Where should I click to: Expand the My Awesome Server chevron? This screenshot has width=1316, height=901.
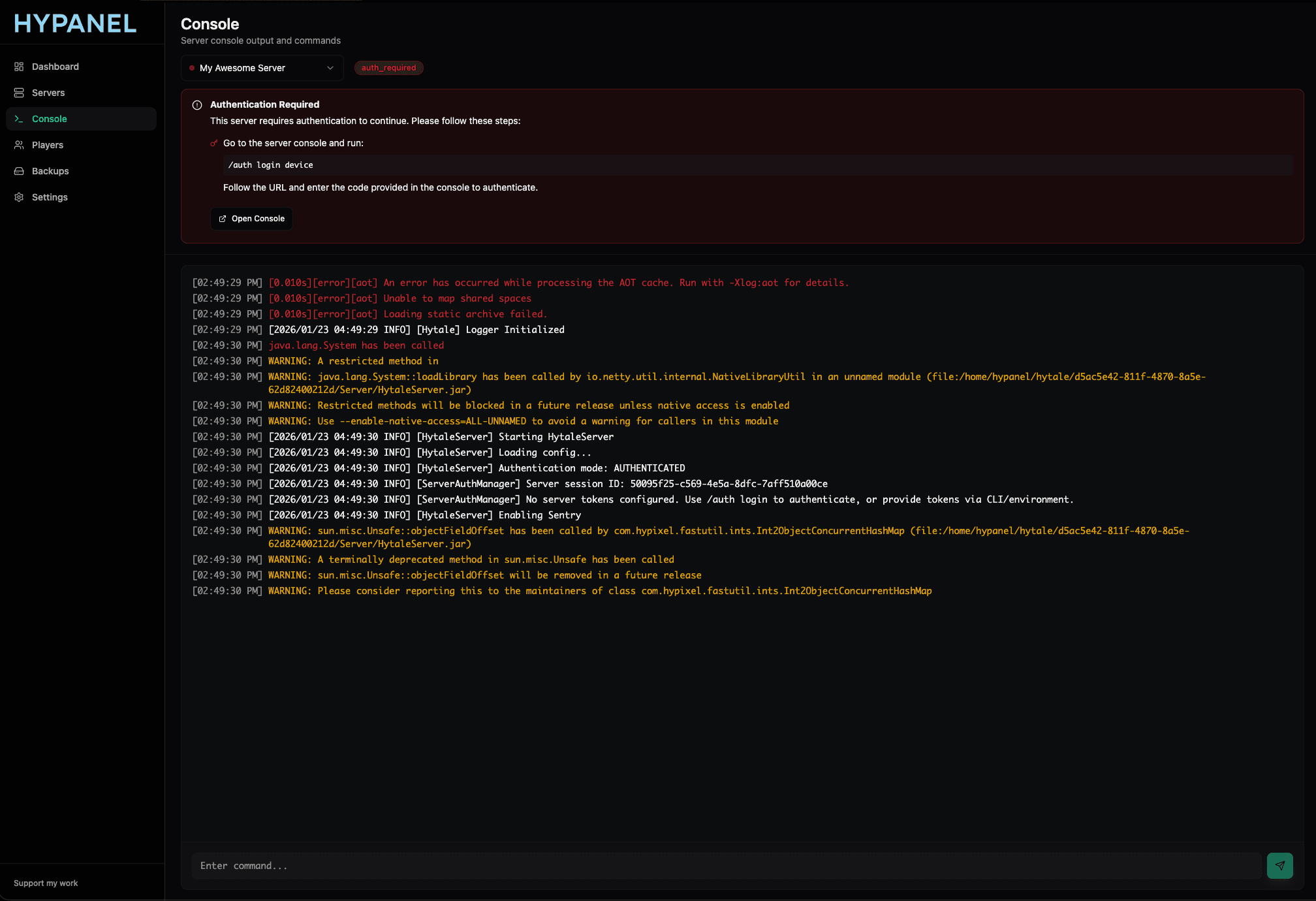(332, 68)
